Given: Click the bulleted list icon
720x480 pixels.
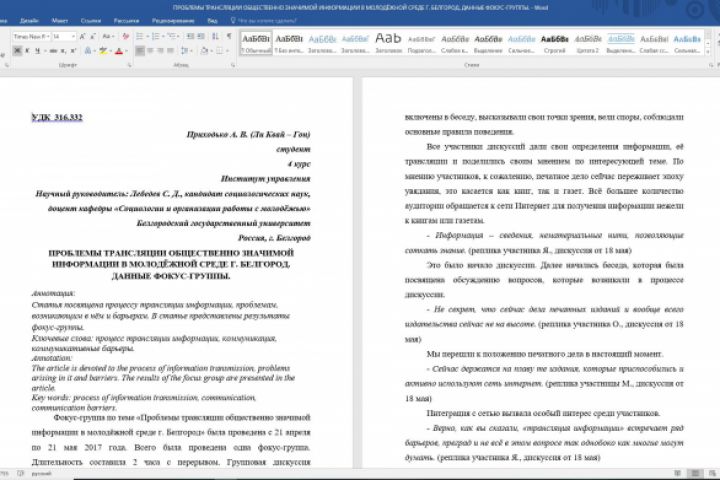Looking at the screenshot, I should (140, 36).
